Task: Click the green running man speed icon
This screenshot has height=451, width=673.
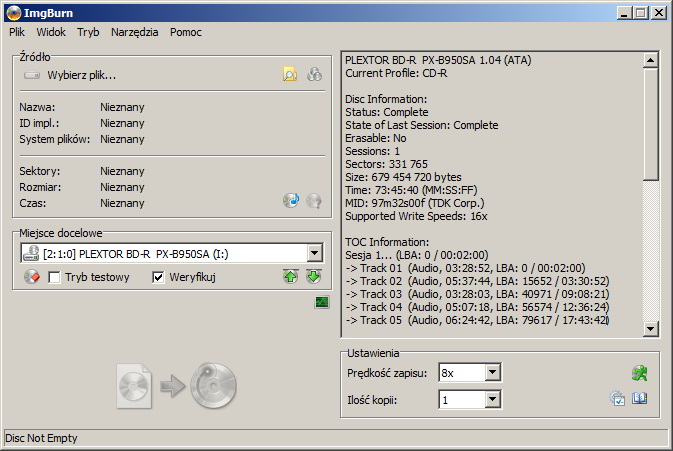Action: click(640, 373)
